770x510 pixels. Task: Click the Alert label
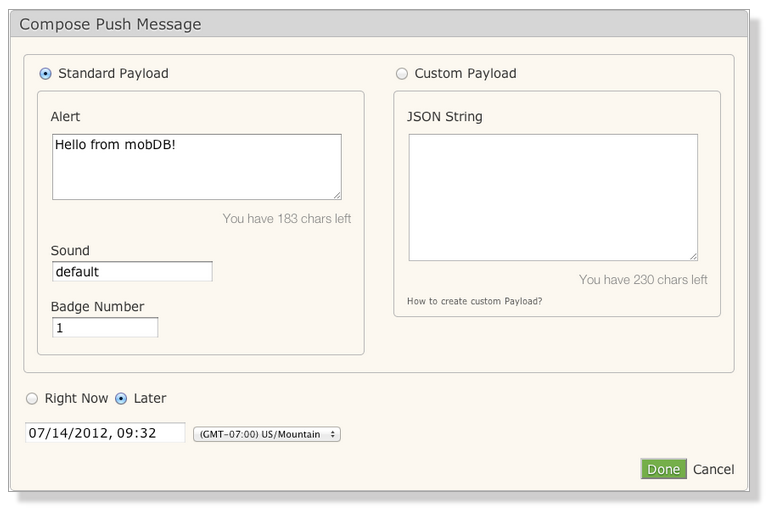click(x=65, y=116)
